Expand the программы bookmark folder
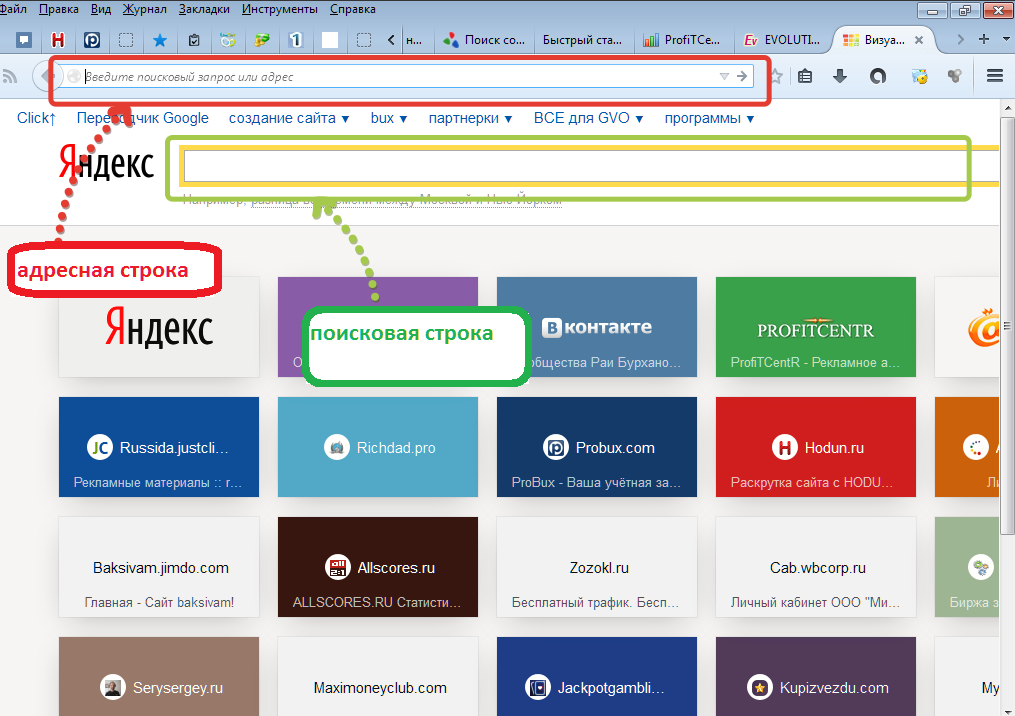Image resolution: width=1015 pixels, height=716 pixels. [x=709, y=118]
